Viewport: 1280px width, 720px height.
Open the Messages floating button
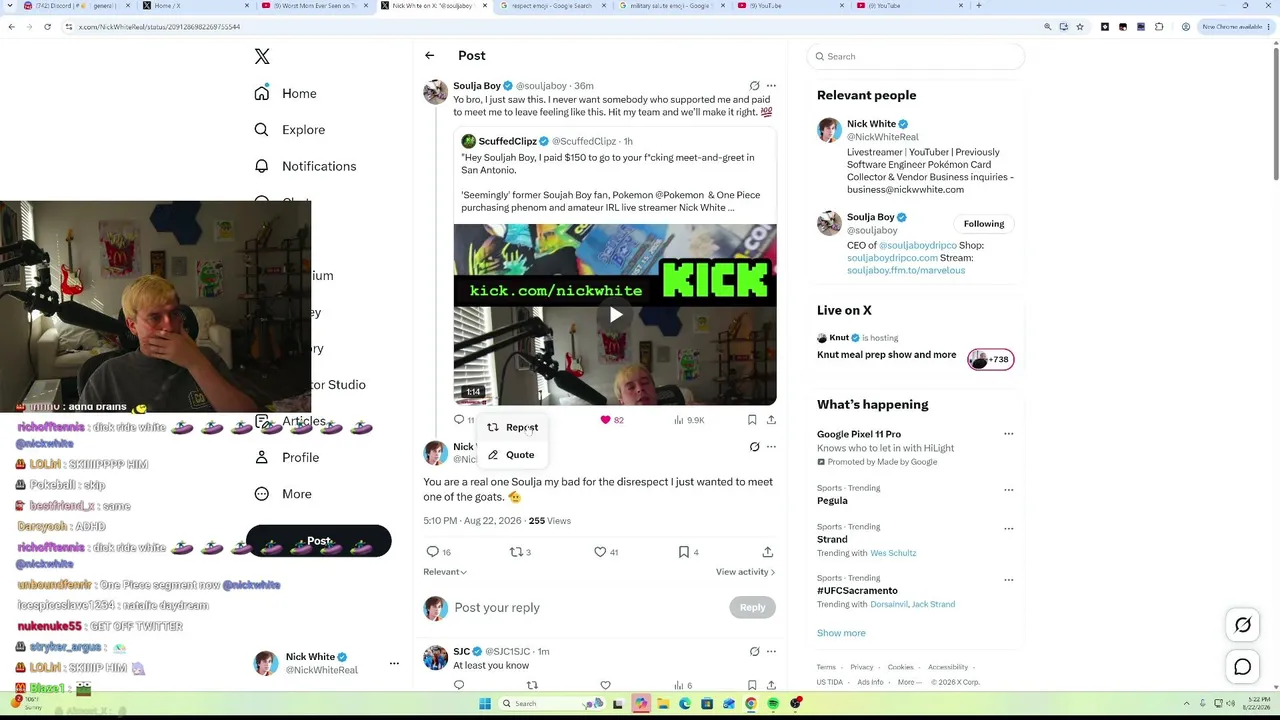[x=1243, y=667]
